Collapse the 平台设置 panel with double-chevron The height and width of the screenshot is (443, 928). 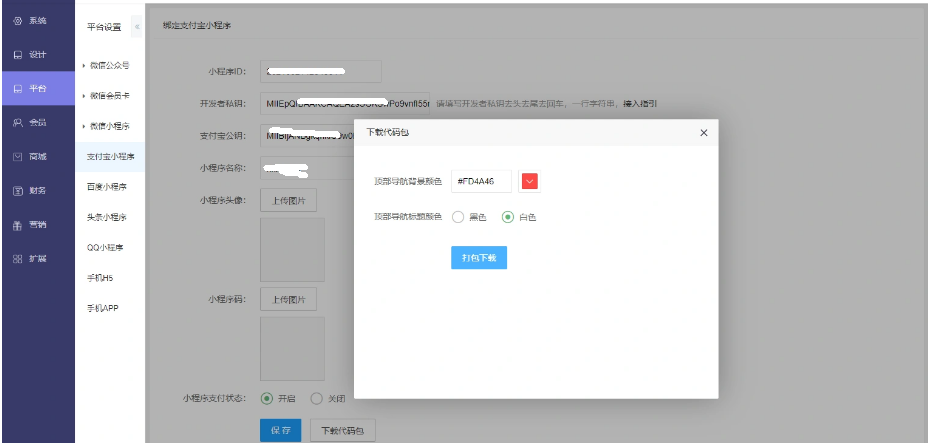136,26
